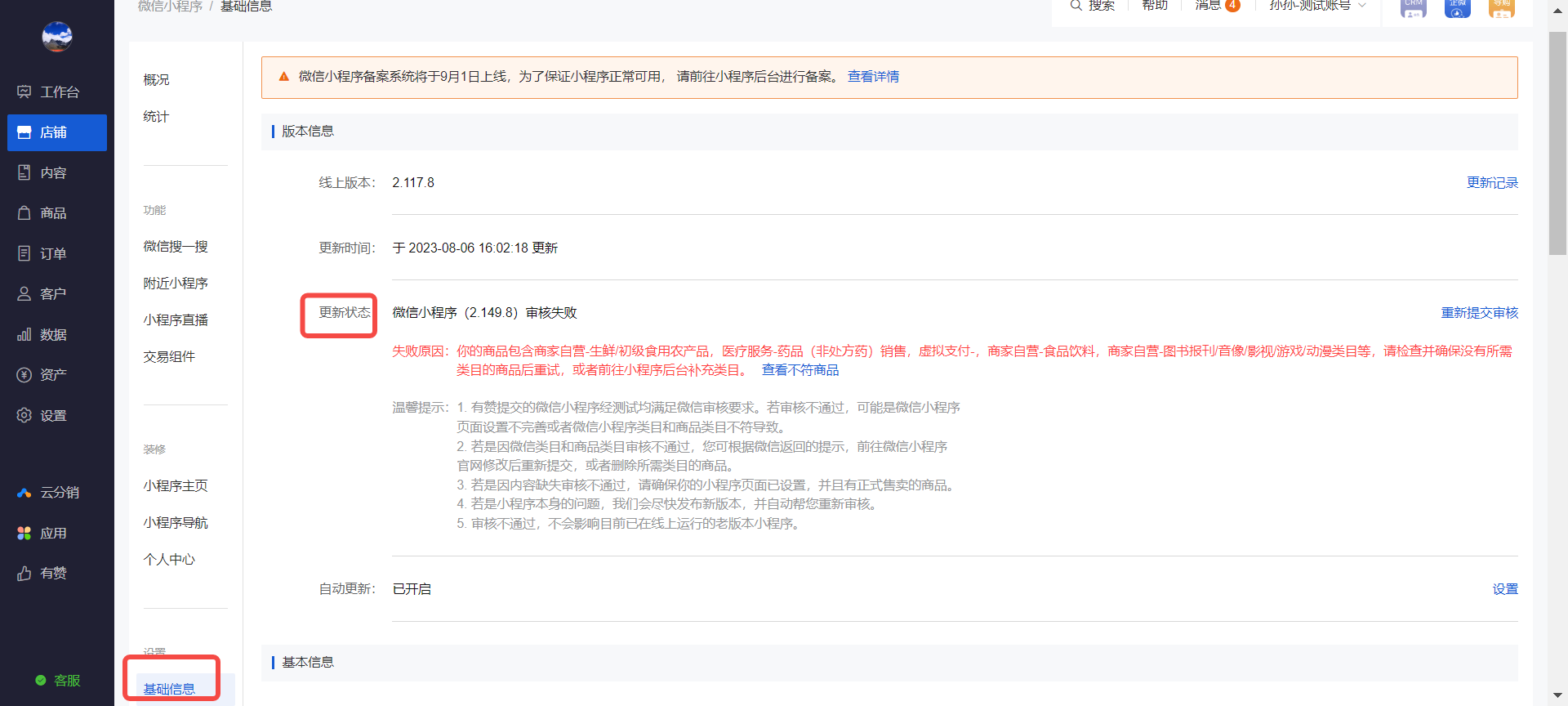
Task: Open the CRM app icon
Action: [x=1414, y=7]
